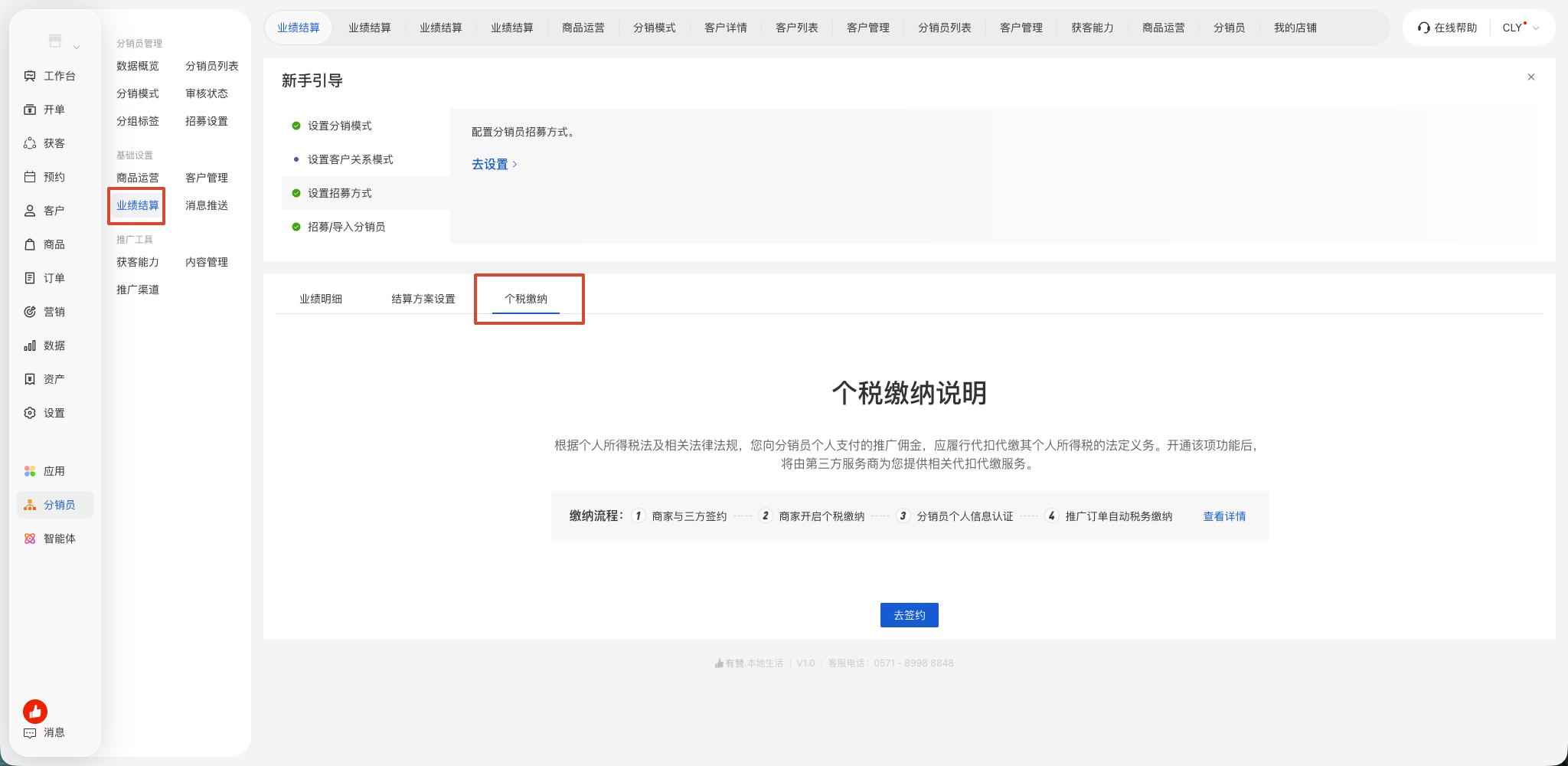Open the 查看详情 link

pyautogui.click(x=1224, y=516)
